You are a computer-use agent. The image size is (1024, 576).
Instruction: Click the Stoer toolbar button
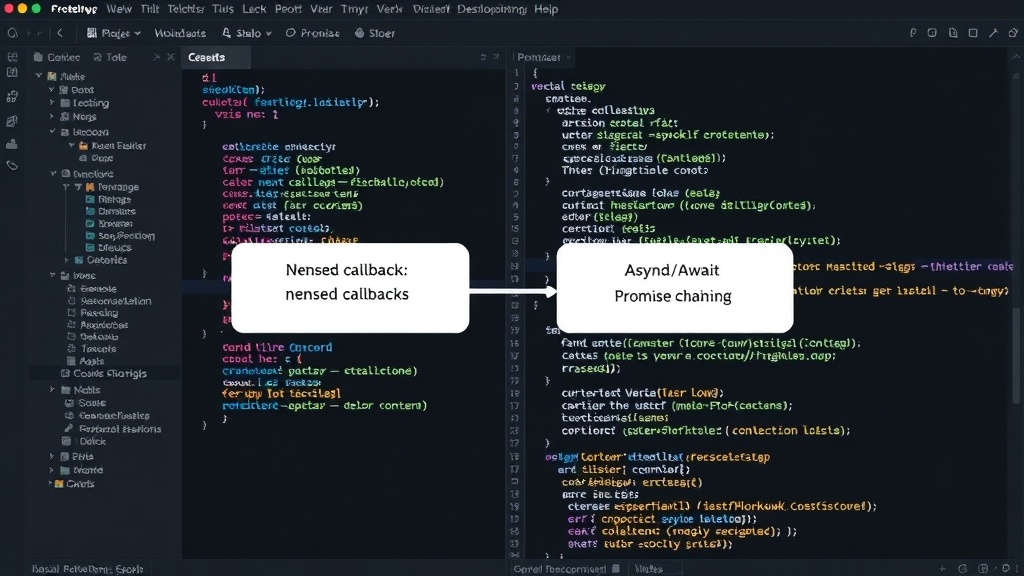[375, 33]
